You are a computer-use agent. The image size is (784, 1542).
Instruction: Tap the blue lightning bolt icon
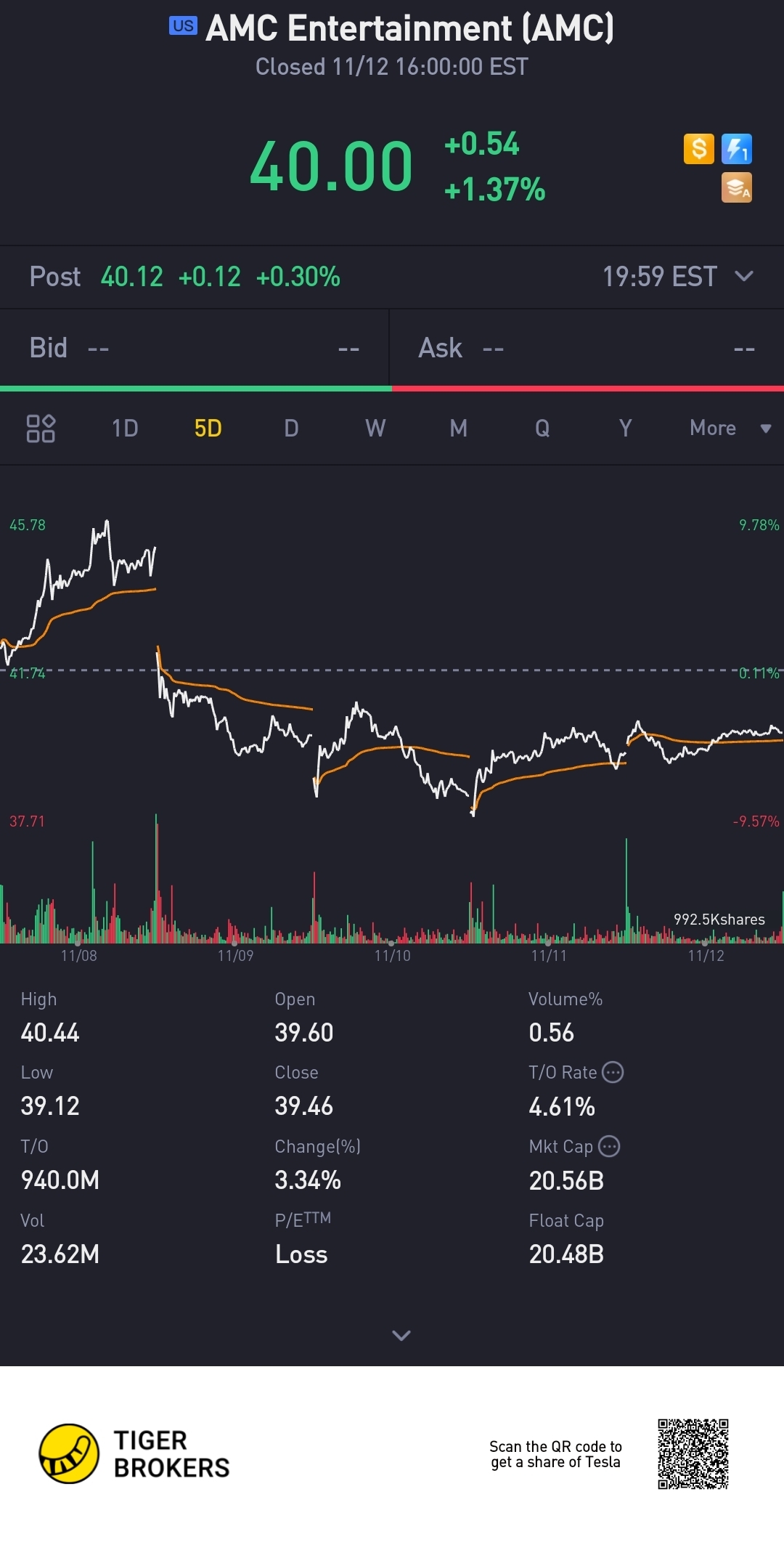[737, 149]
